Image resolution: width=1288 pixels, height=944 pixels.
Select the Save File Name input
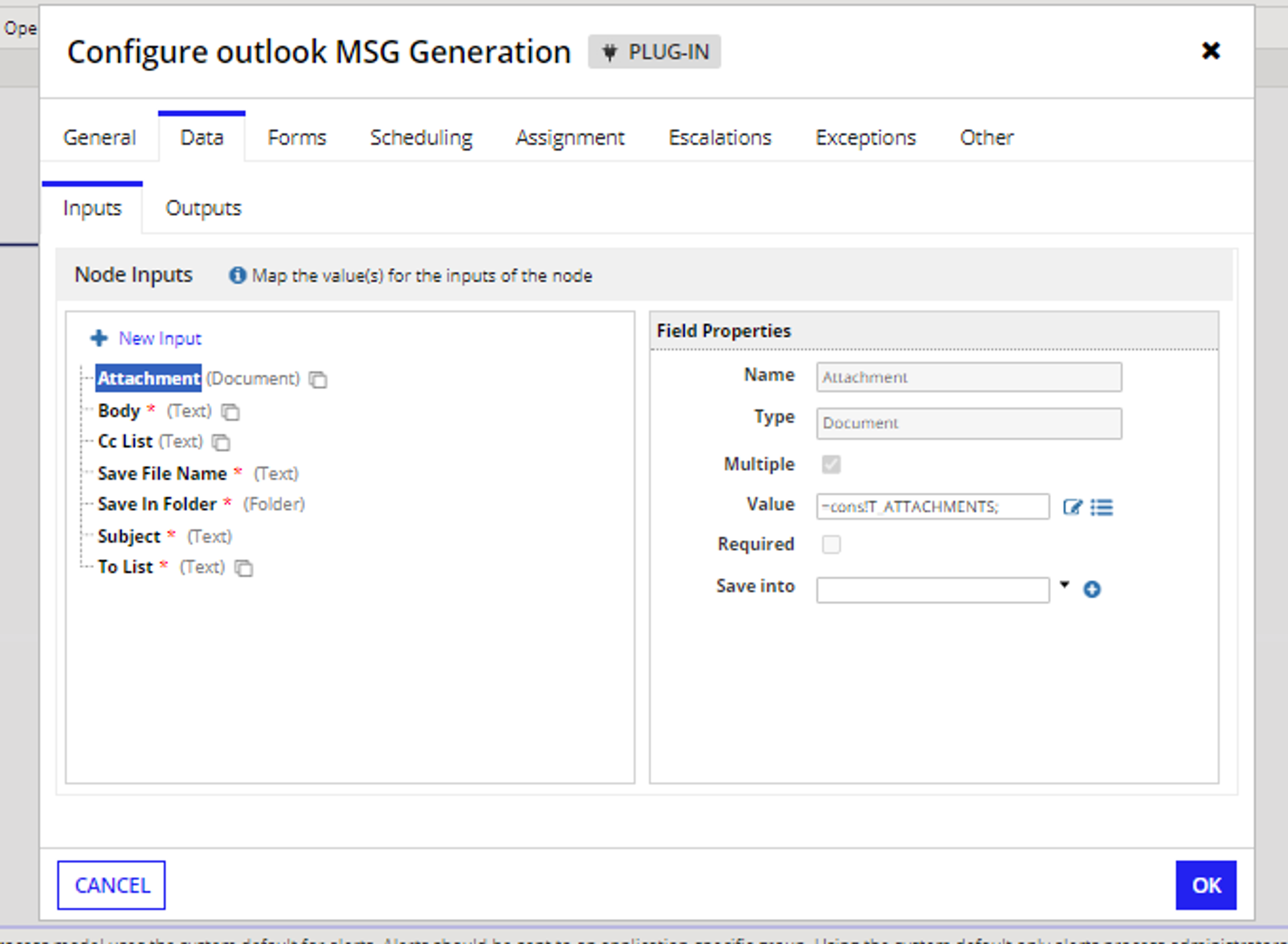(x=162, y=474)
